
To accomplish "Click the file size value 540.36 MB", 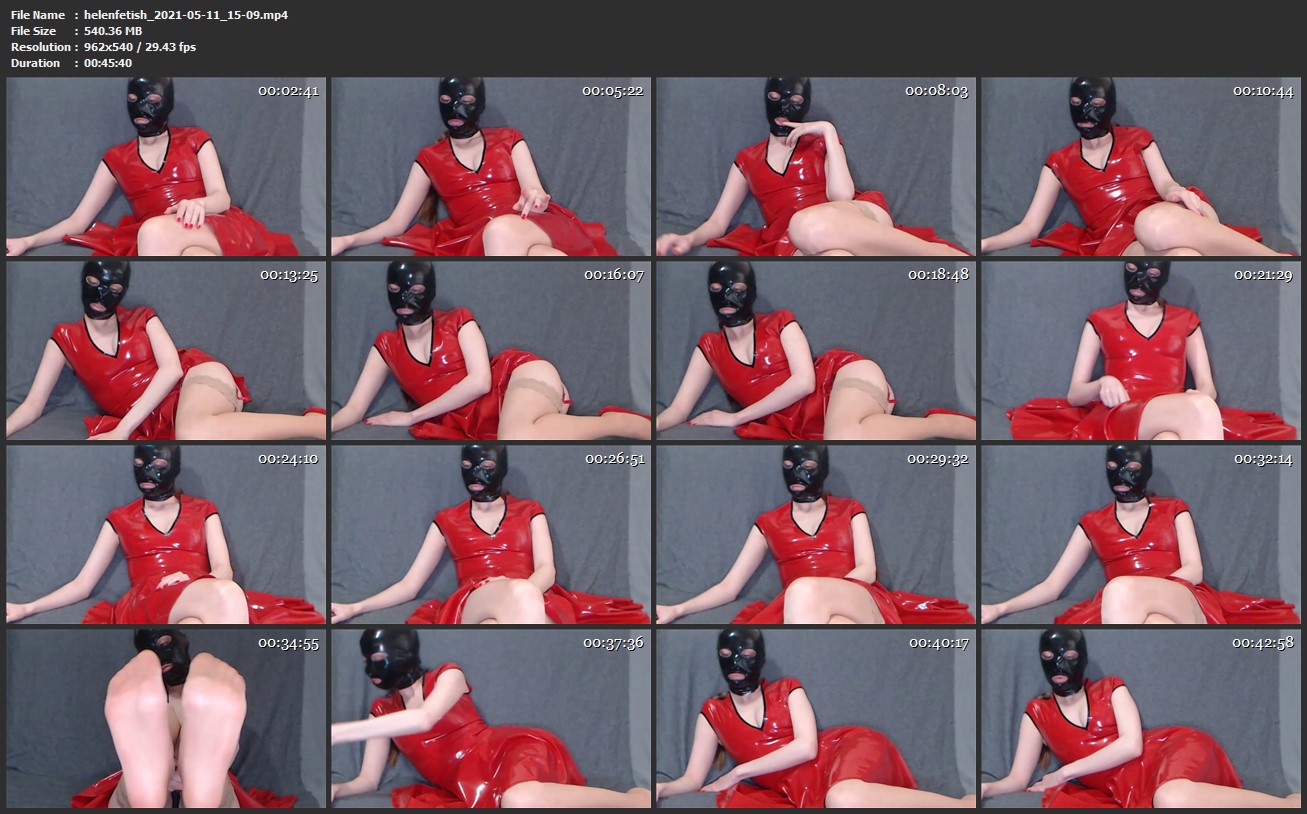I will pyautogui.click(x=113, y=31).
